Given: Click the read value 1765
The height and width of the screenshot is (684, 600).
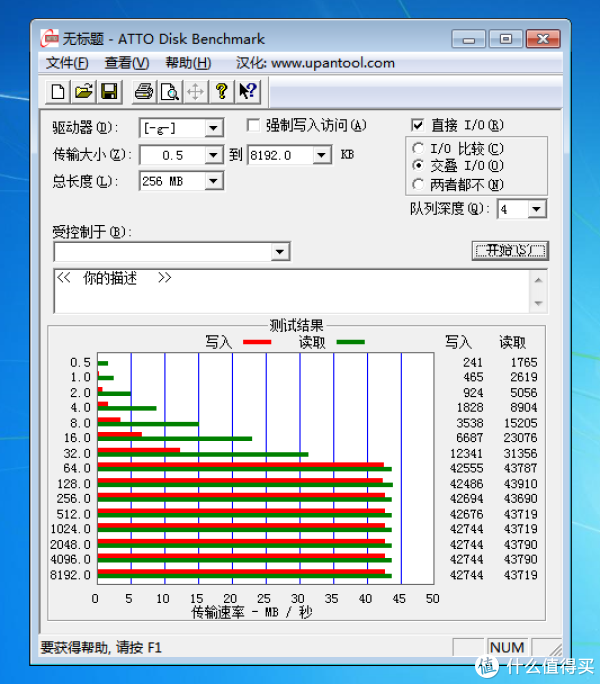Looking at the screenshot, I should pos(524,363).
